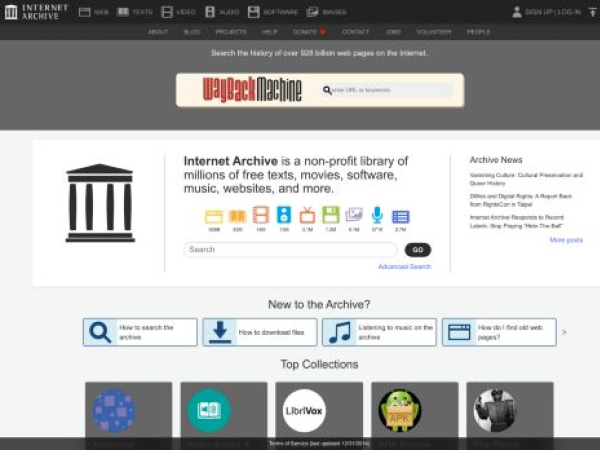Click the upload arrow icon
600x450 pixels.
[592, 12]
